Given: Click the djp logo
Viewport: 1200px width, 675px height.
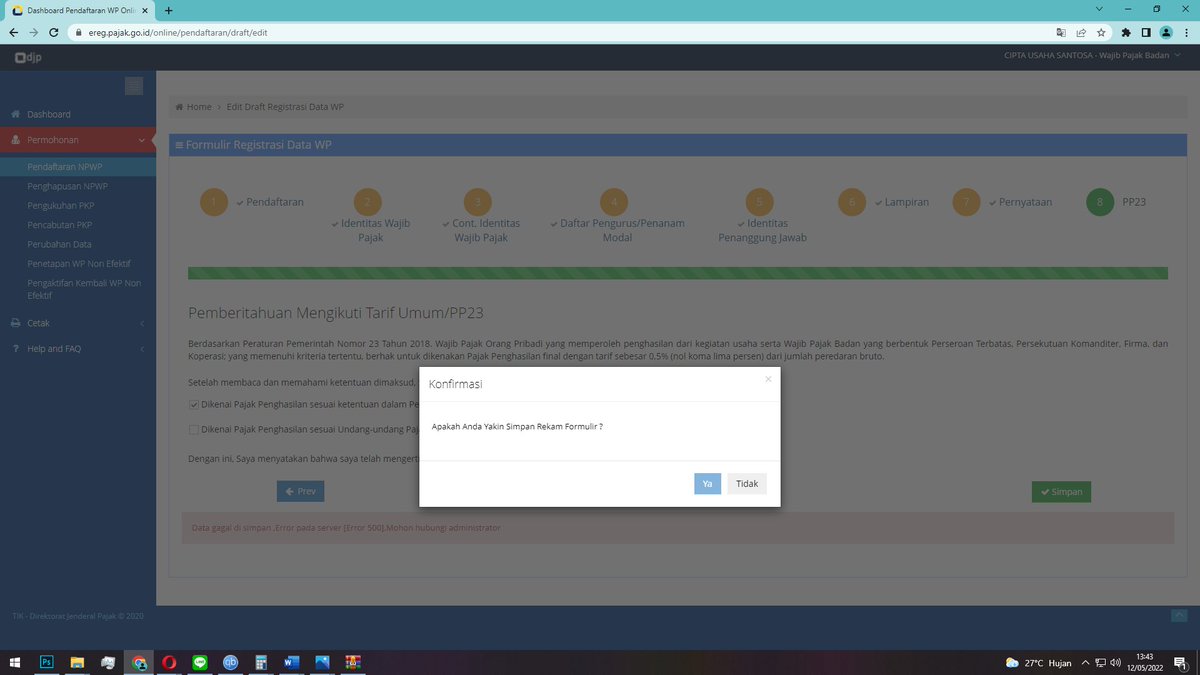Looking at the screenshot, I should point(28,58).
